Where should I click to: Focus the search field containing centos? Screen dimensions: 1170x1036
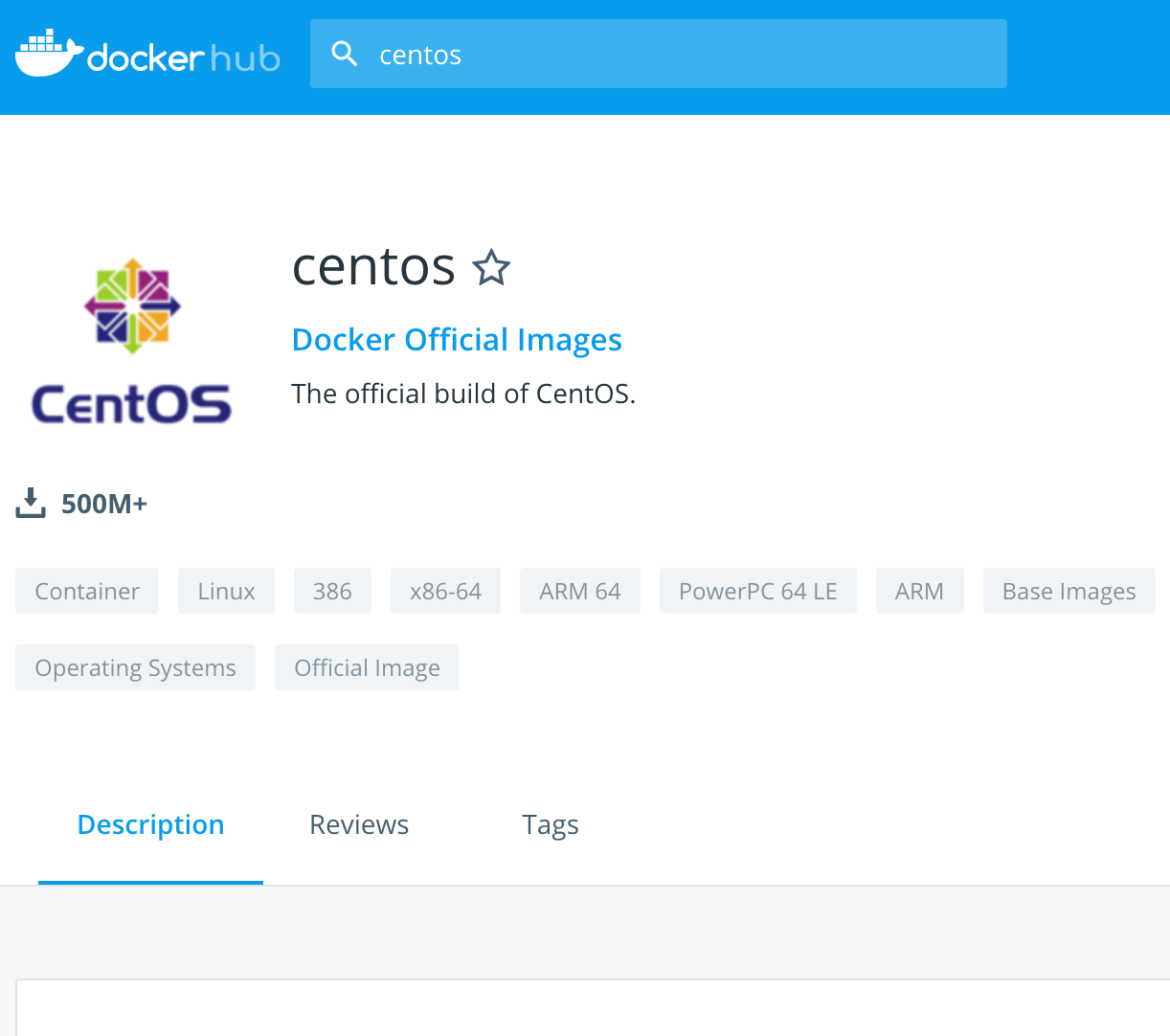659,54
